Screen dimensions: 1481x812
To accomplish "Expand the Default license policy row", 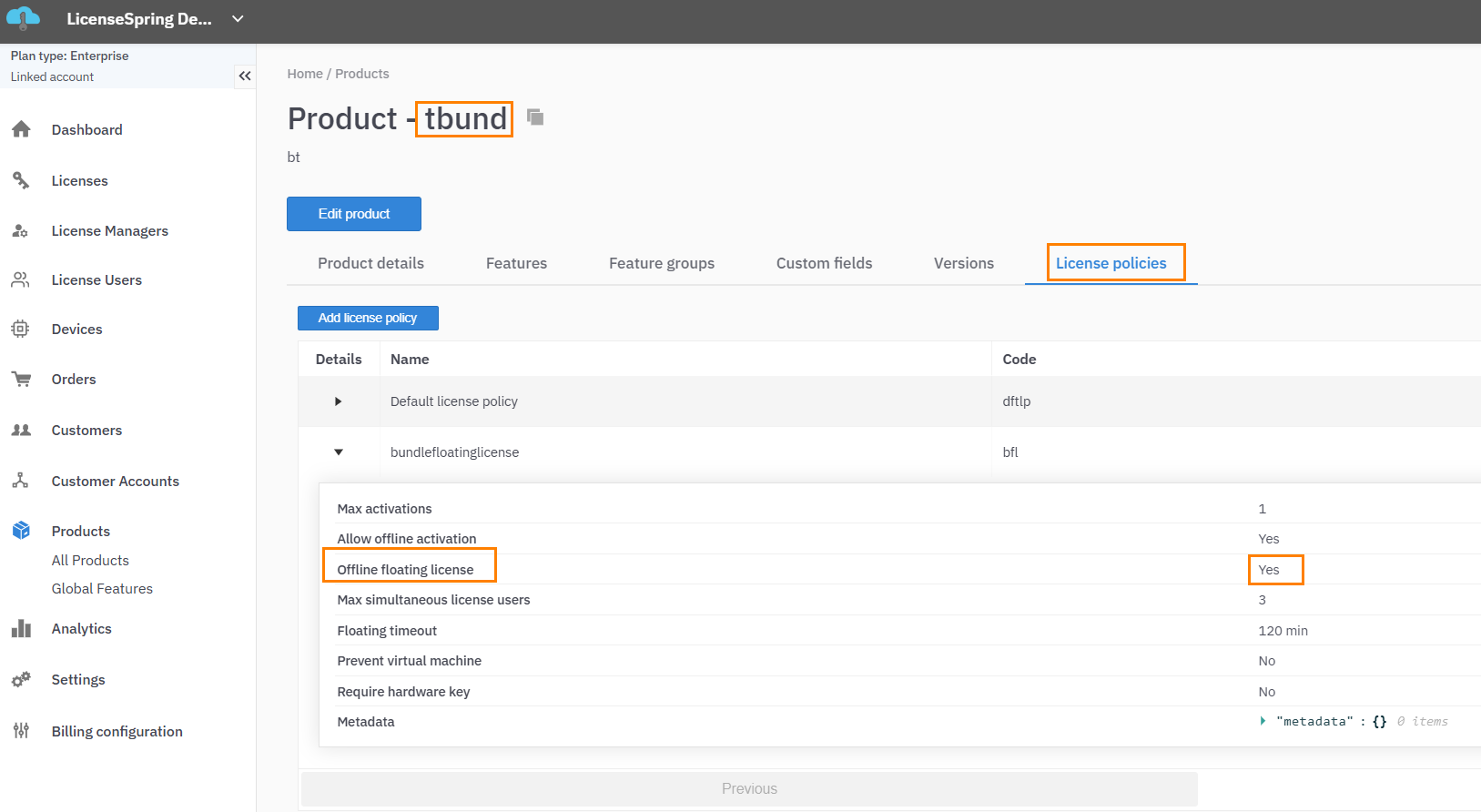I will point(339,401).
